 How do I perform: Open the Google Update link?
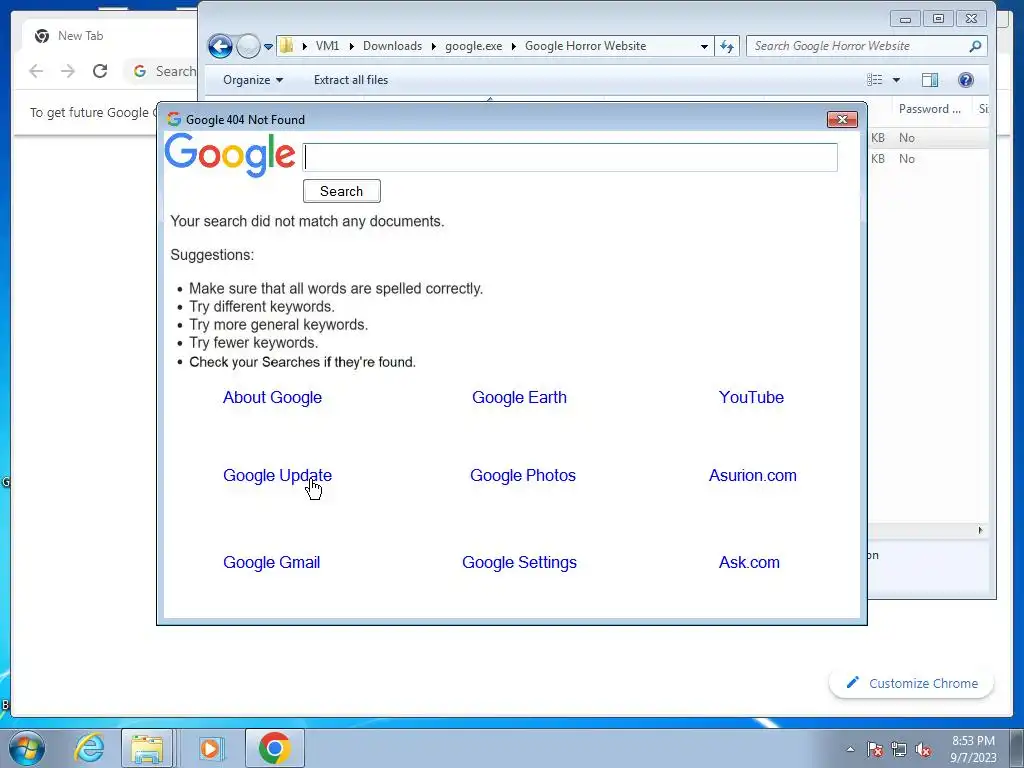click(277, 475)
